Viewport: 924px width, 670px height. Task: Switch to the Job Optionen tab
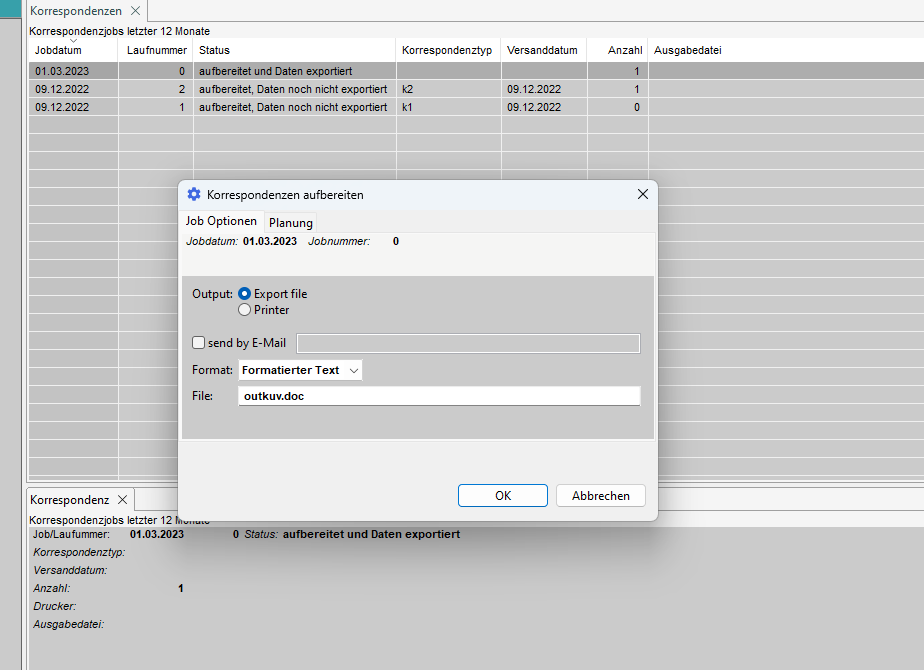click(221, 221)
